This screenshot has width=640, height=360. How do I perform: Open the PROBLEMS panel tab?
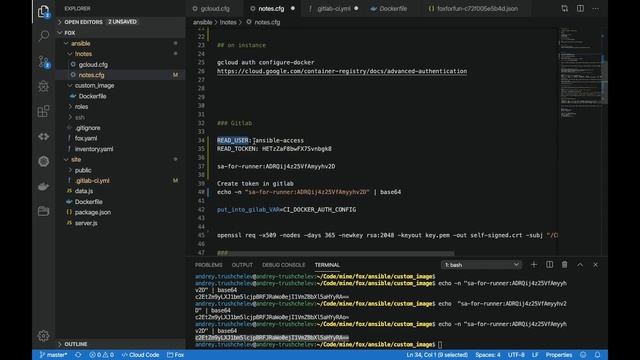pos(209,265)
